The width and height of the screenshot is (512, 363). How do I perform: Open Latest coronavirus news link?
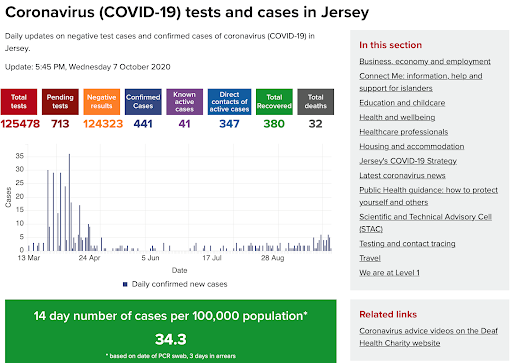coord(402,175)
